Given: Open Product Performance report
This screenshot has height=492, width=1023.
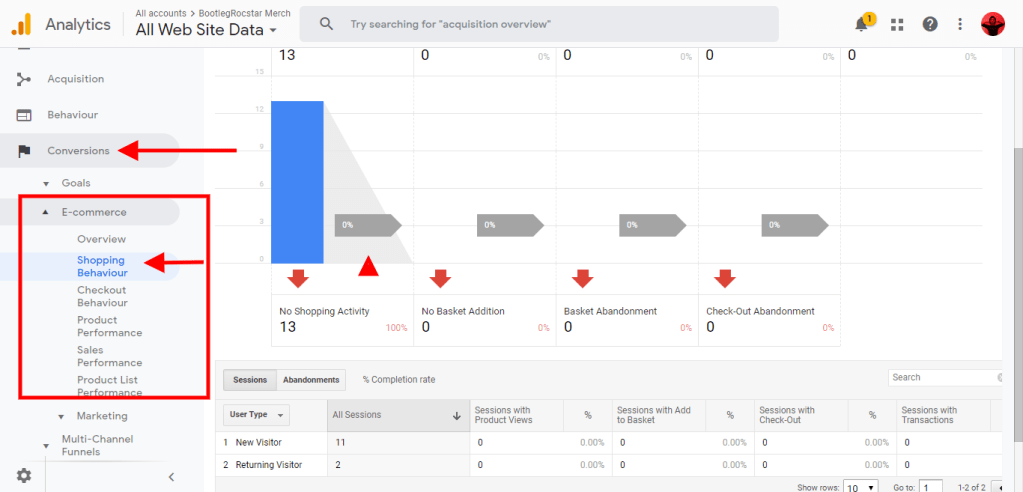Looking at the screenshot, I should point(109,326).
